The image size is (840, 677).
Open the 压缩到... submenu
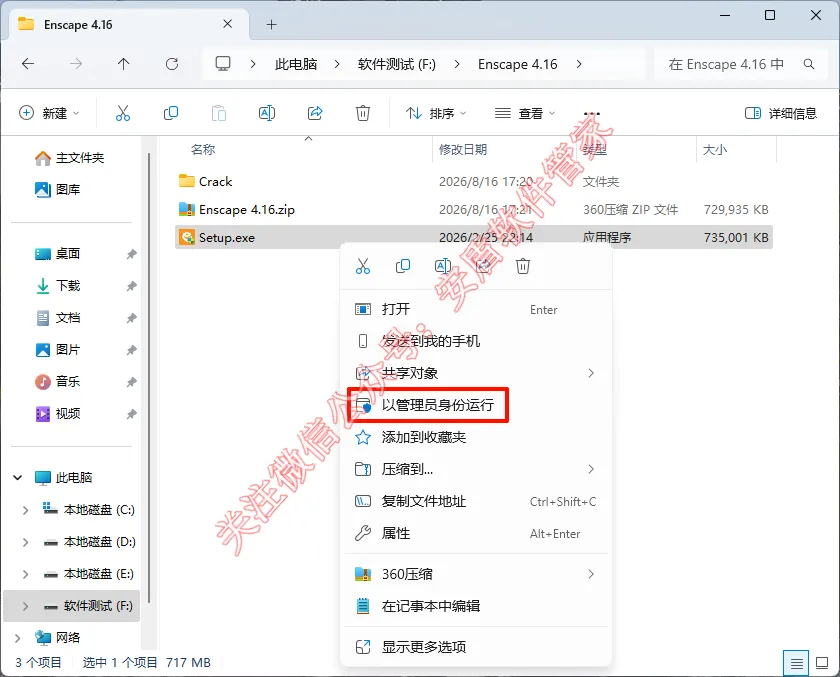coord(476,469)
